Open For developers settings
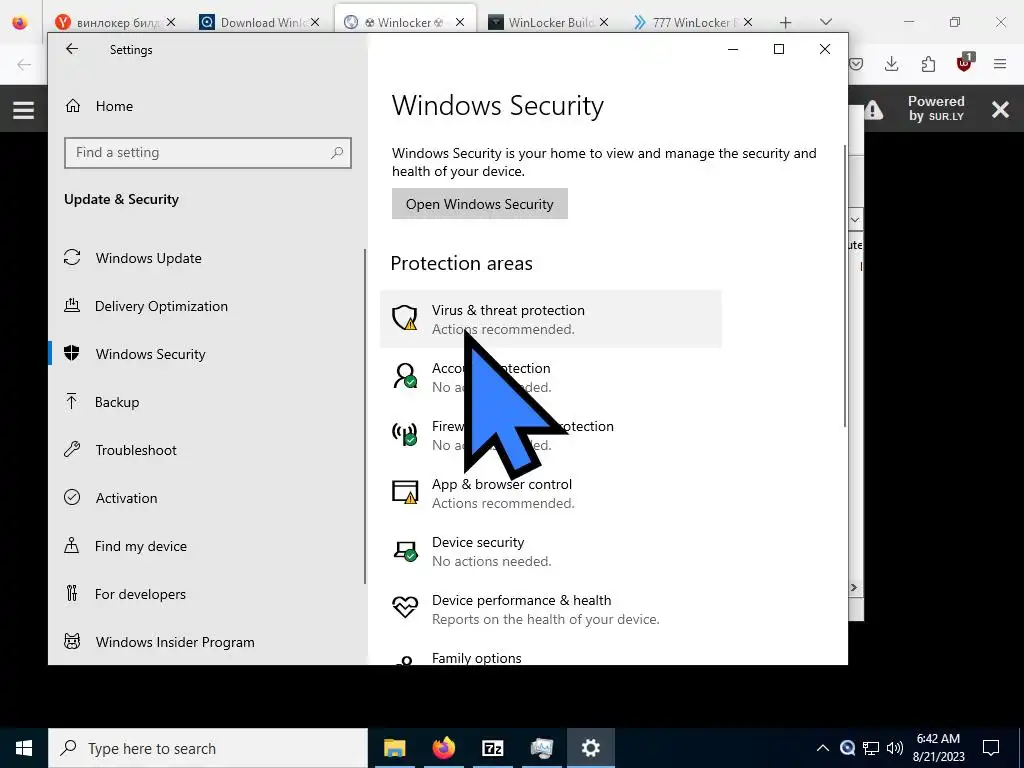This screenshot has width=1024, height=768. point(140,594)
